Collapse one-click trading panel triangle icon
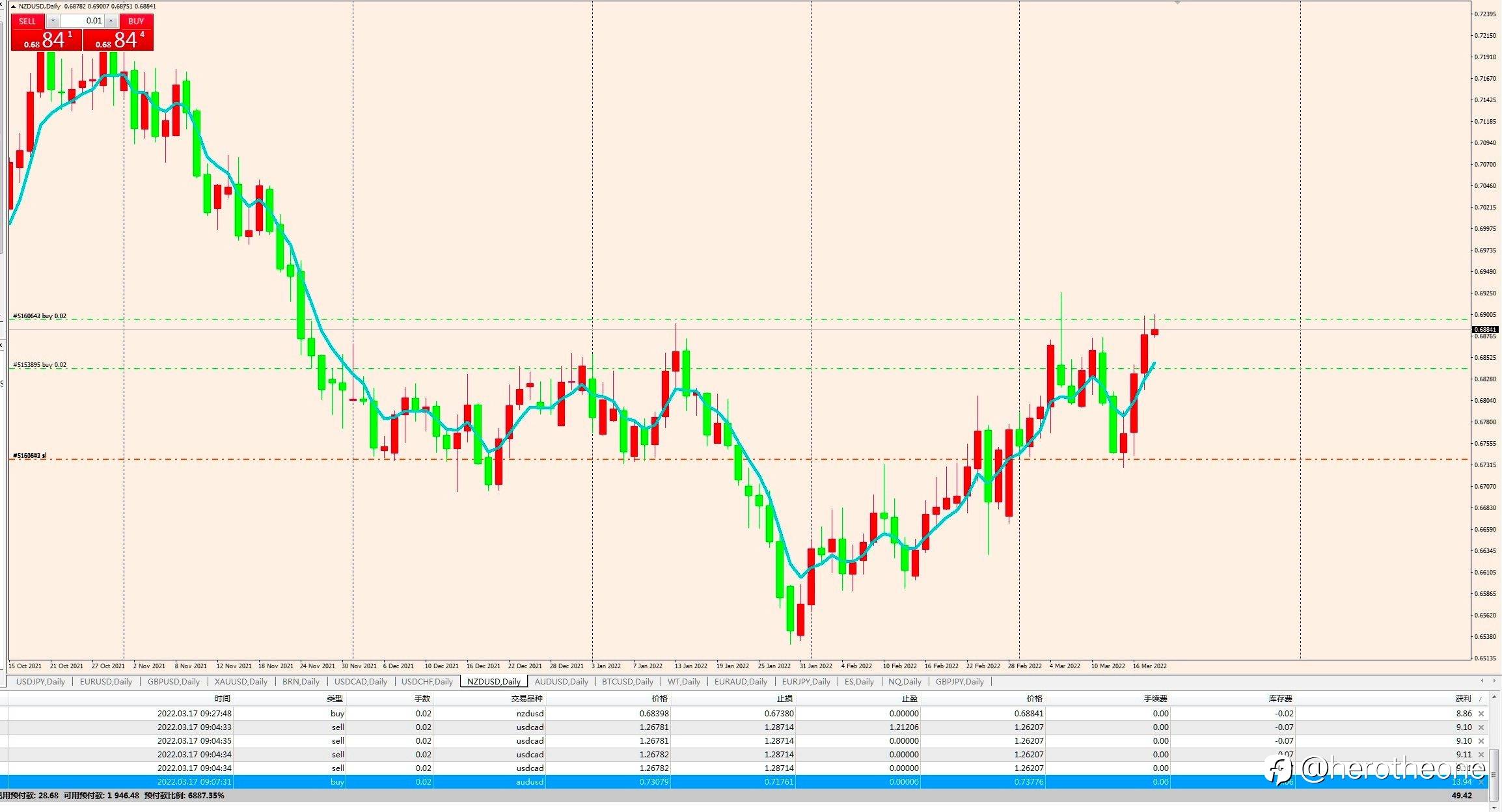1502x812 pixels. [x=13, y=7]
